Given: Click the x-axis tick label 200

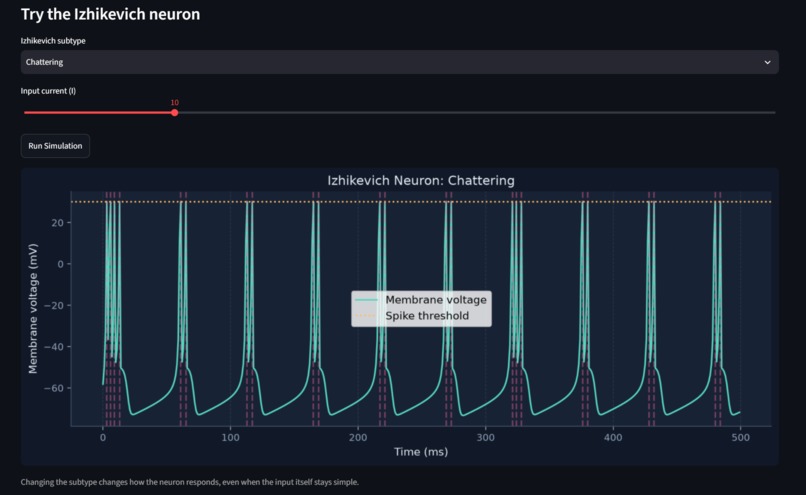Looking at the screenshot, I should point(358,437).
